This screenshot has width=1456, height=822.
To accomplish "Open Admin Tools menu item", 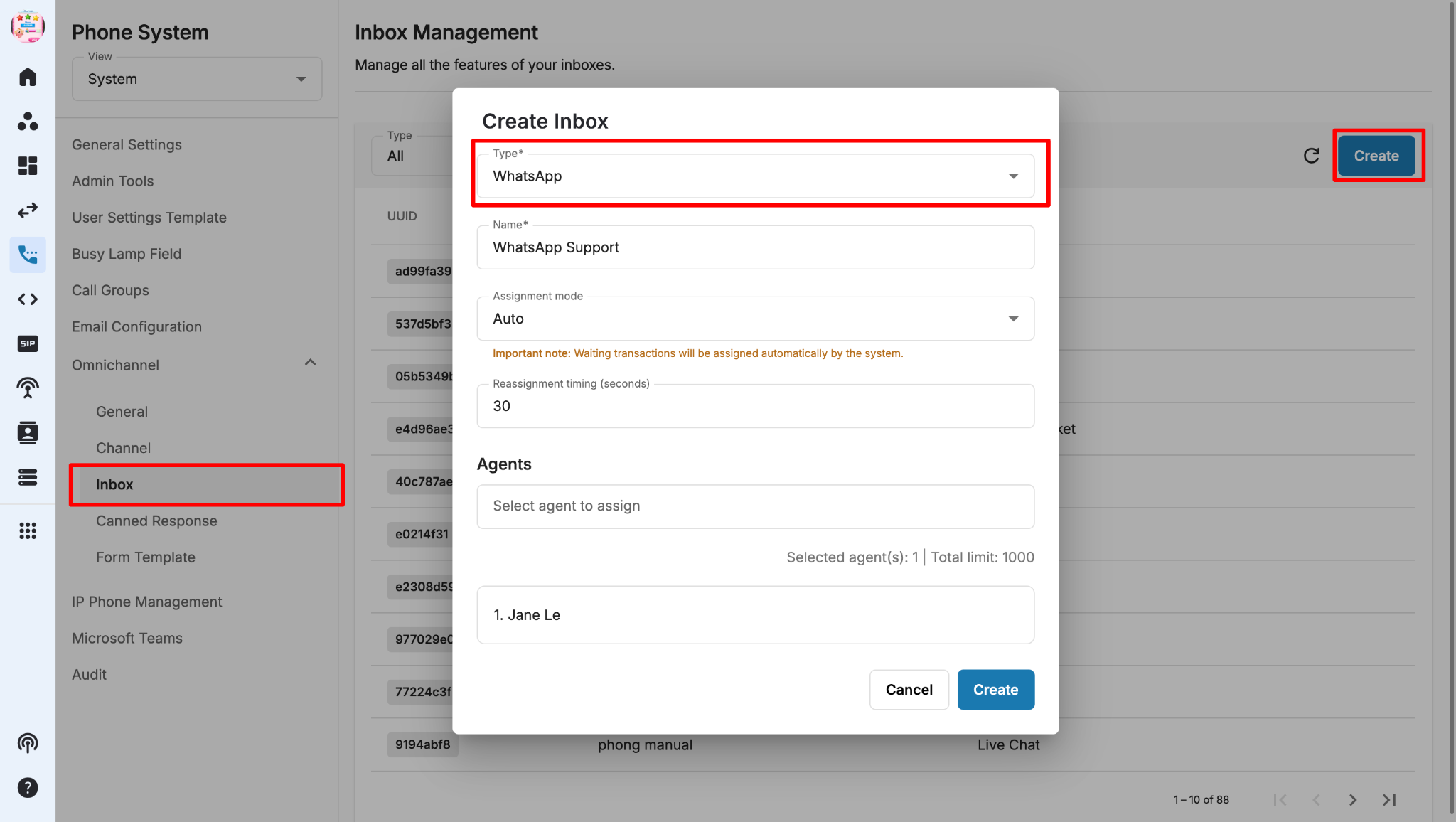I will (x=112, y=181).
